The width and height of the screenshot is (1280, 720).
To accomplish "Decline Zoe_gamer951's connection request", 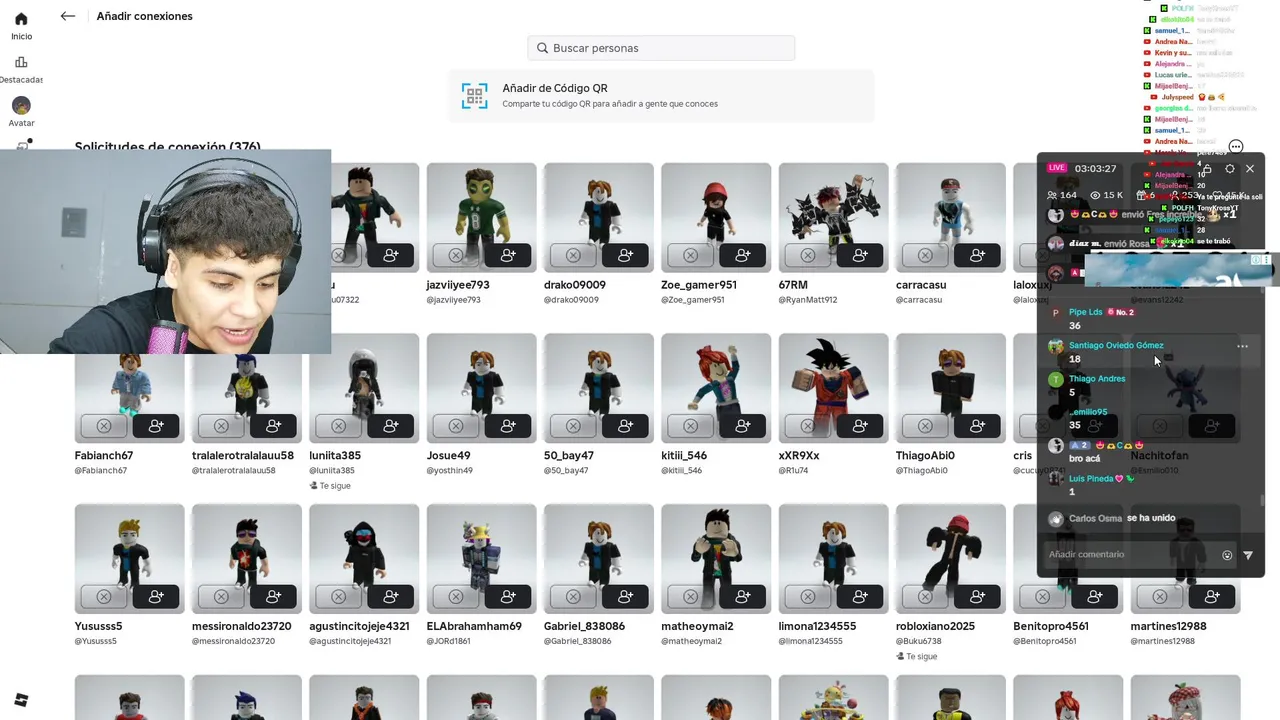I will pyautogui.click(x=690, y=256).
